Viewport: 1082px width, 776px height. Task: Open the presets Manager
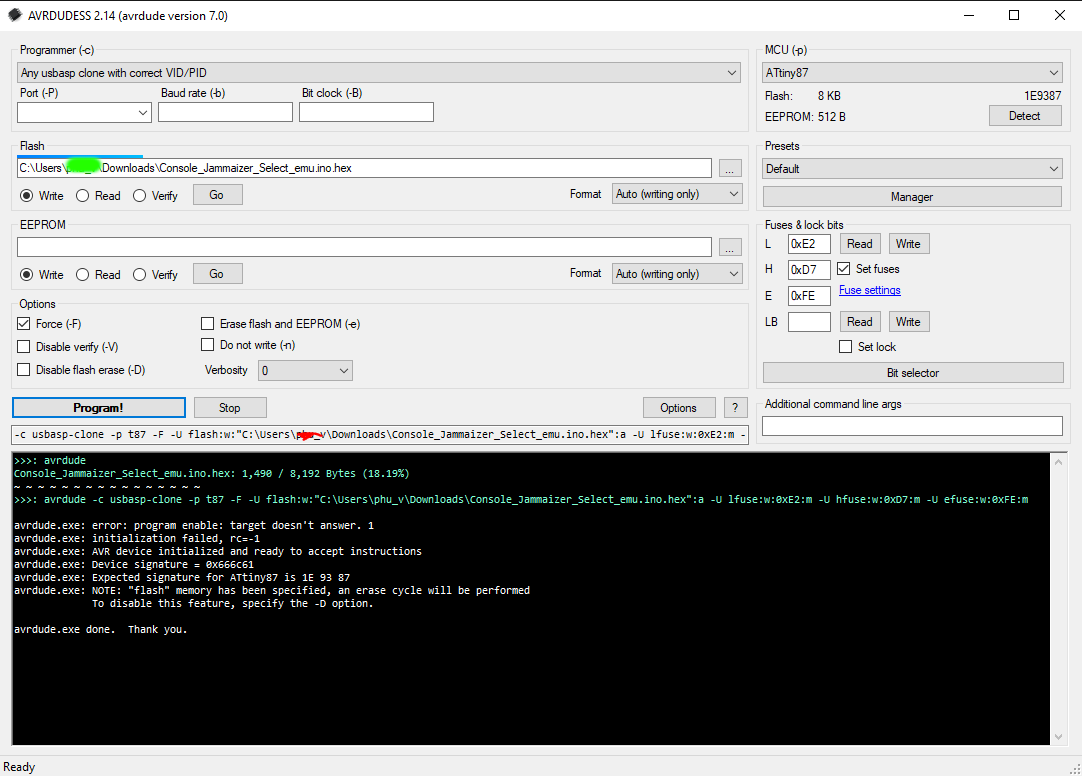tap(912, 197)
